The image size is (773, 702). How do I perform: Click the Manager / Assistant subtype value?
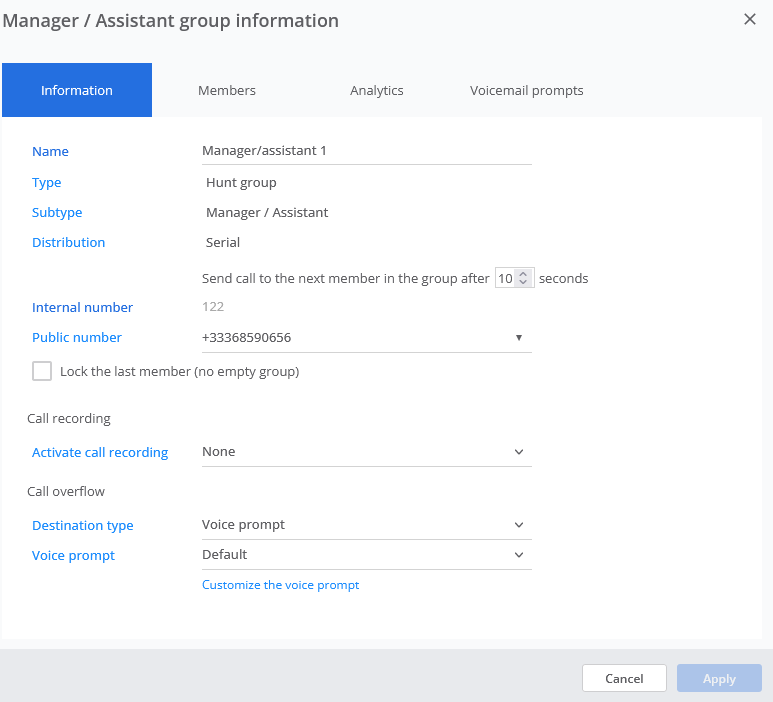267,212
